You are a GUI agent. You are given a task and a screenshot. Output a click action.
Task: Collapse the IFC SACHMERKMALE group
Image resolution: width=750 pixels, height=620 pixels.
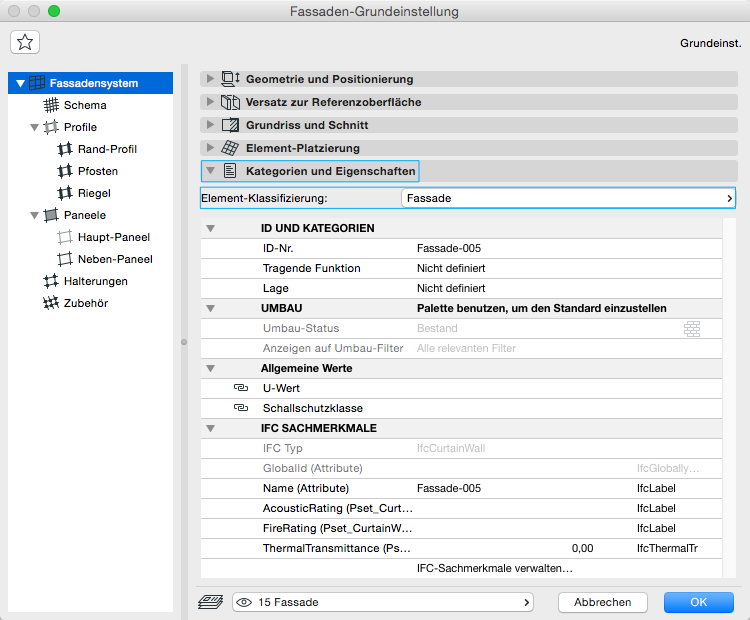pos(210,428)
